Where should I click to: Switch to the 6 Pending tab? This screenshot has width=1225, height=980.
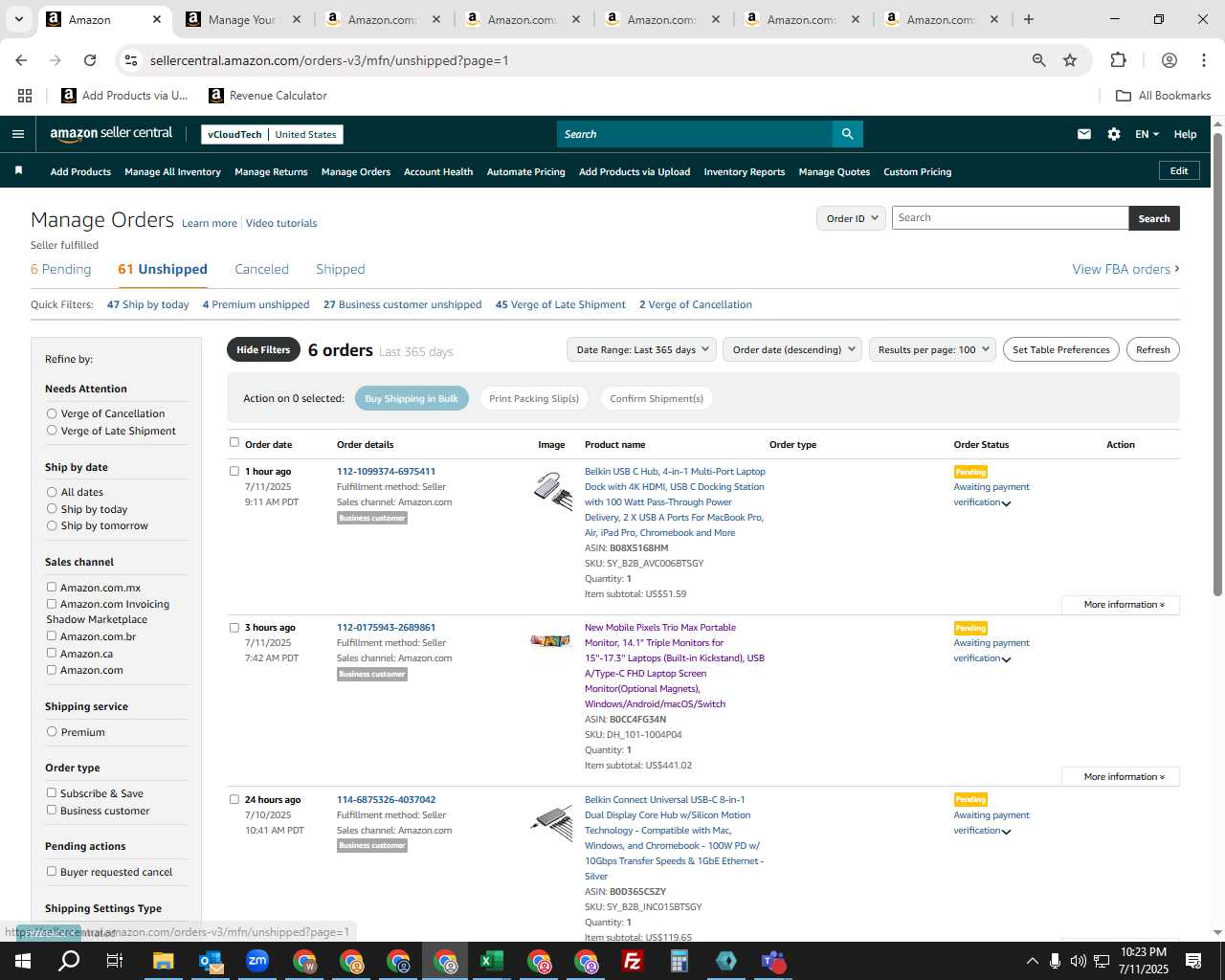(x=60, y=269)
